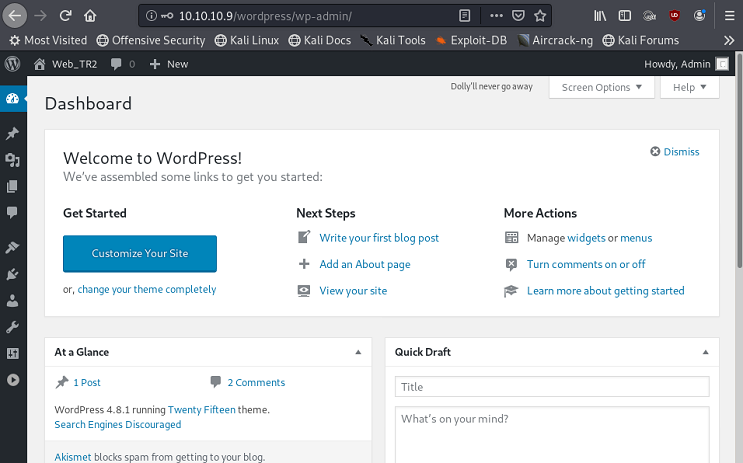Open the Firefox hamburger menu

tap(730, 16)
